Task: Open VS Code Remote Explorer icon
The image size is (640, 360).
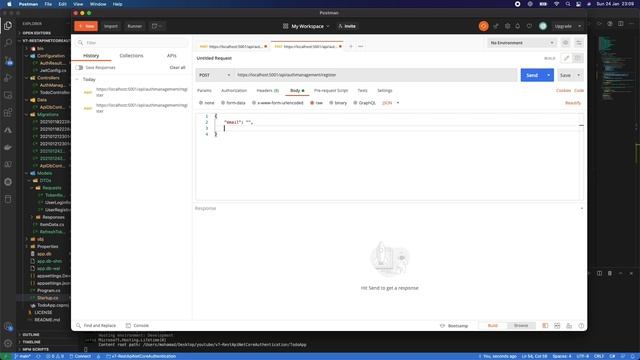Action: tap(8, 95)
